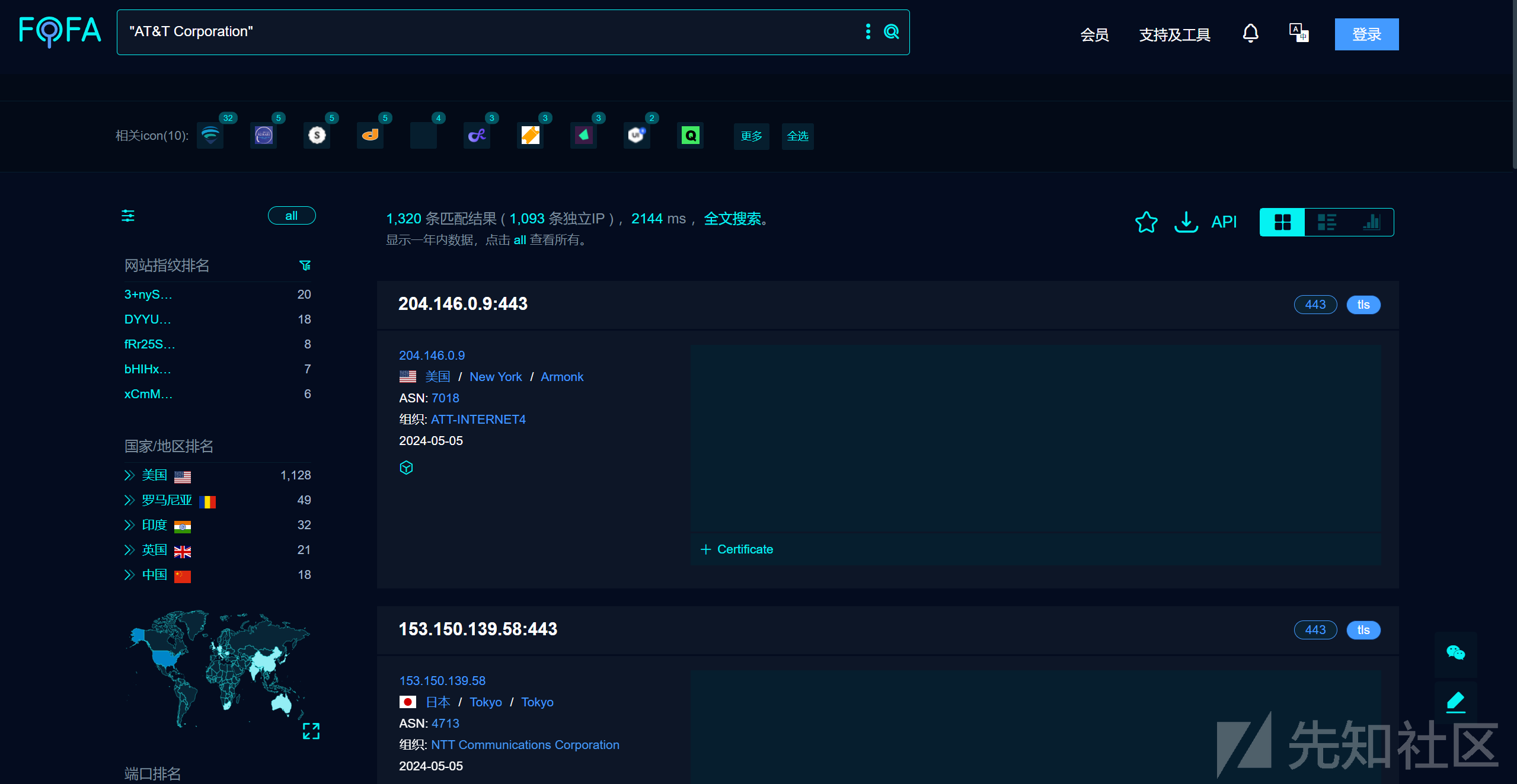Select the wifi icon with 32 results

point(210,136)
